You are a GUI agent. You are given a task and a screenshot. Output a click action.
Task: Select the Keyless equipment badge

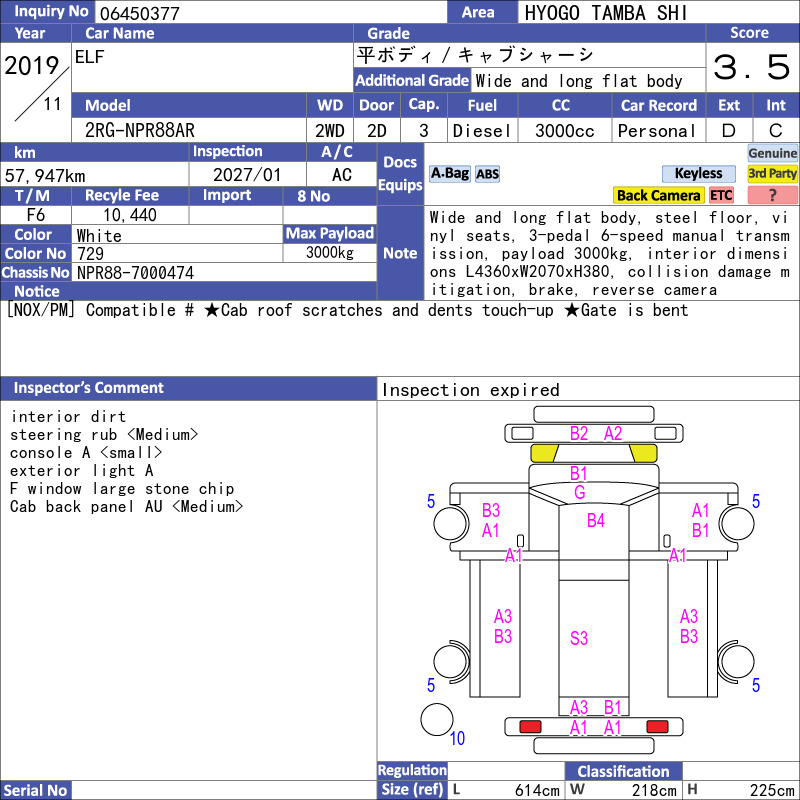tap(698, 173)
